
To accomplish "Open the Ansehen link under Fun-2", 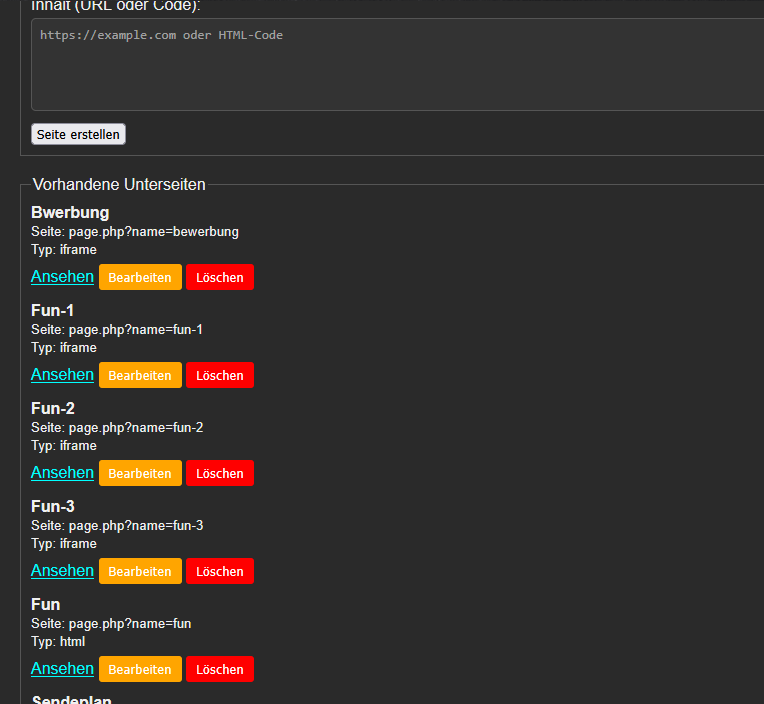I will point(62,473).
